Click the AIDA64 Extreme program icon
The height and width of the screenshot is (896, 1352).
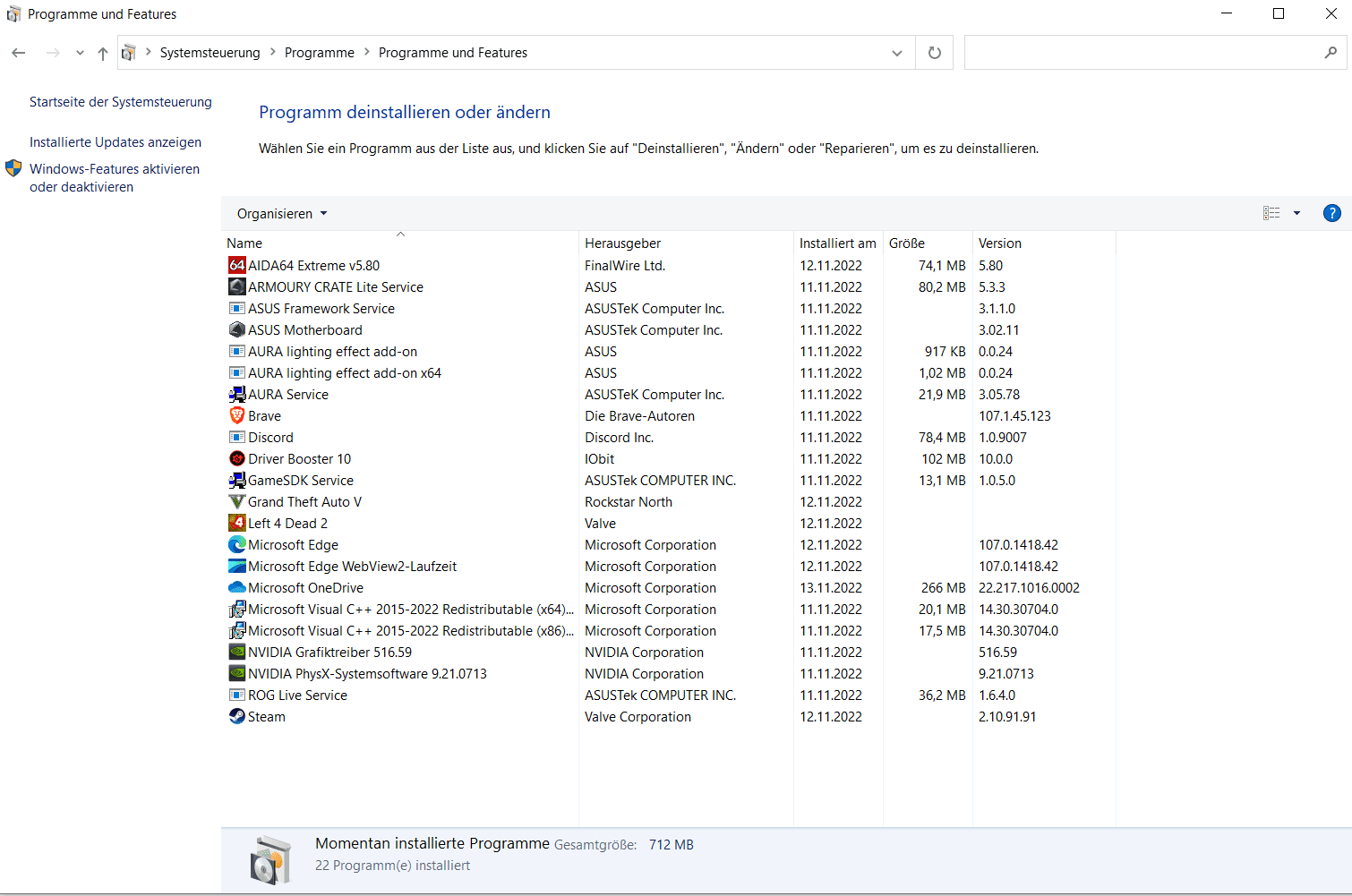click(x=237, y=265)
